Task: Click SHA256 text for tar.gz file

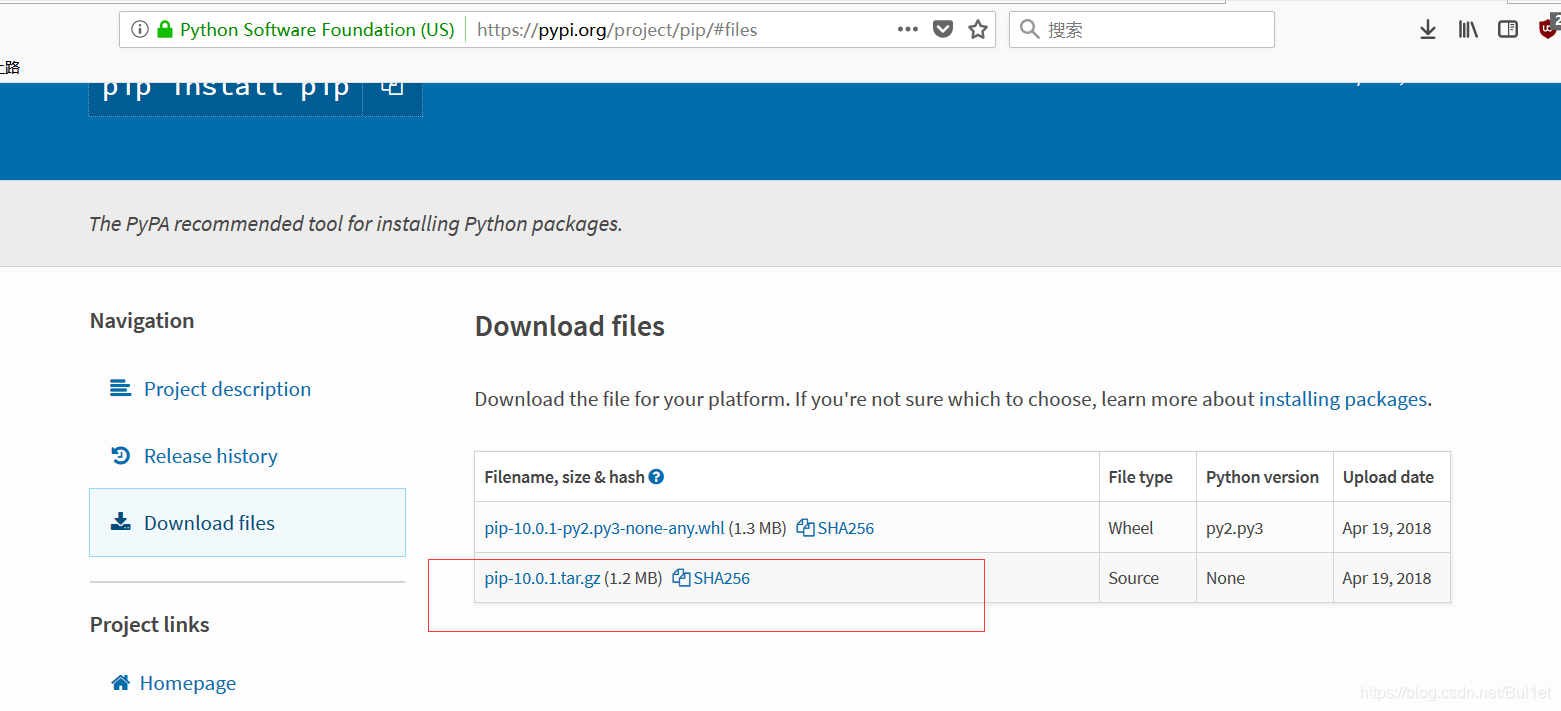Action: point(722,578)
